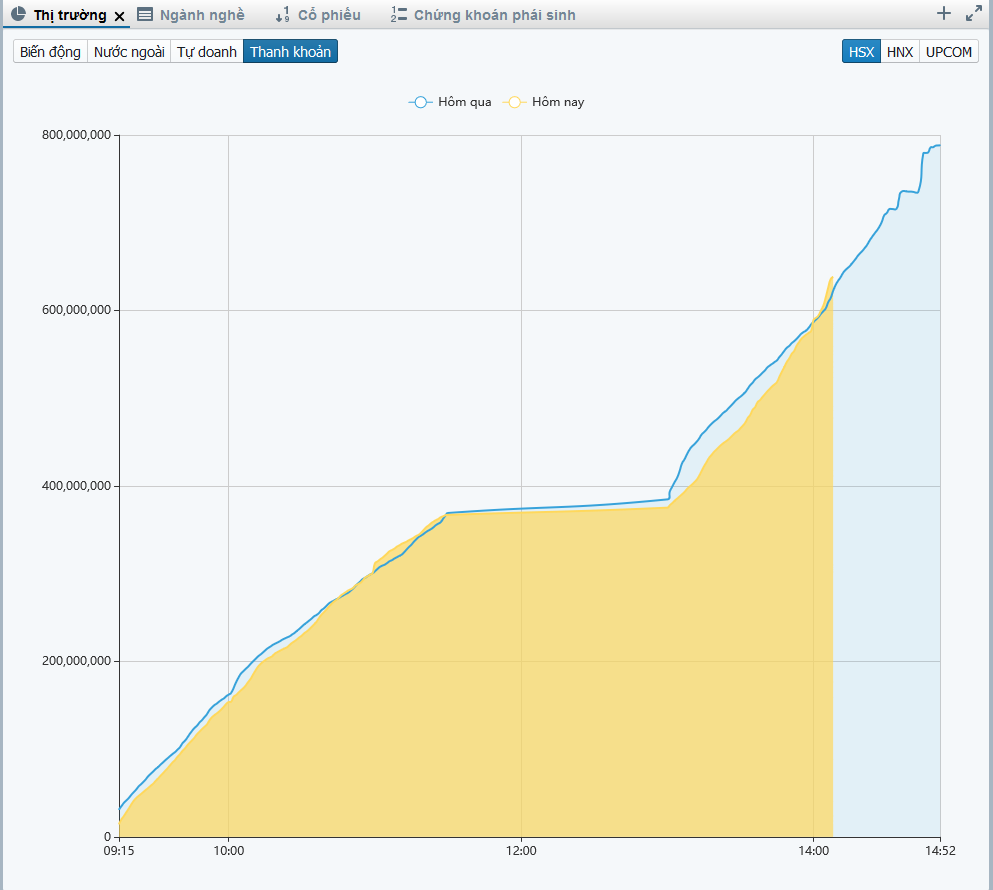Choose the HSX exchange
Image resolution: width=993 pixels, height=890 pixels.
click(861, 52)
